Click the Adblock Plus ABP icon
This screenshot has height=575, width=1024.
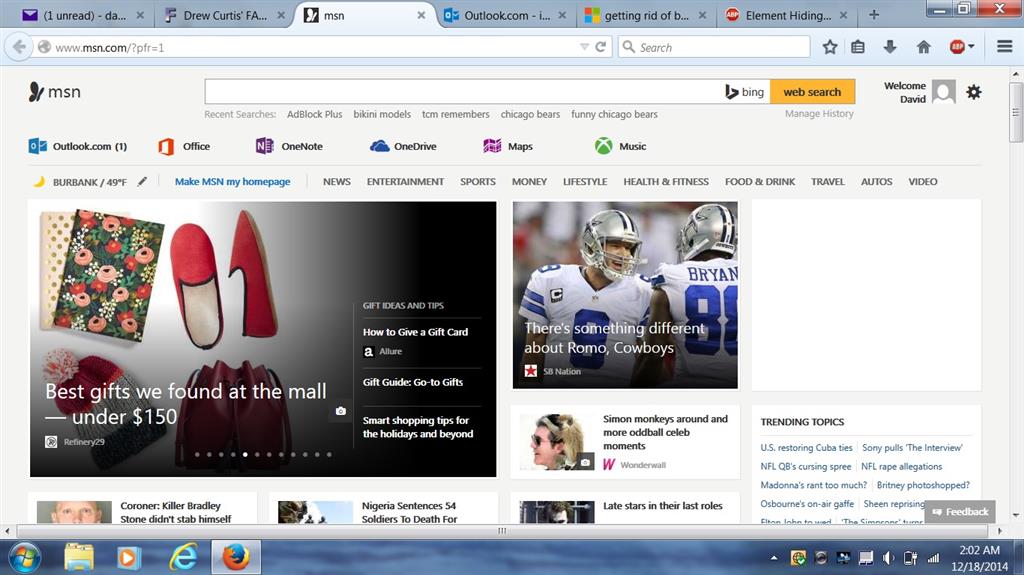point(957,47)
